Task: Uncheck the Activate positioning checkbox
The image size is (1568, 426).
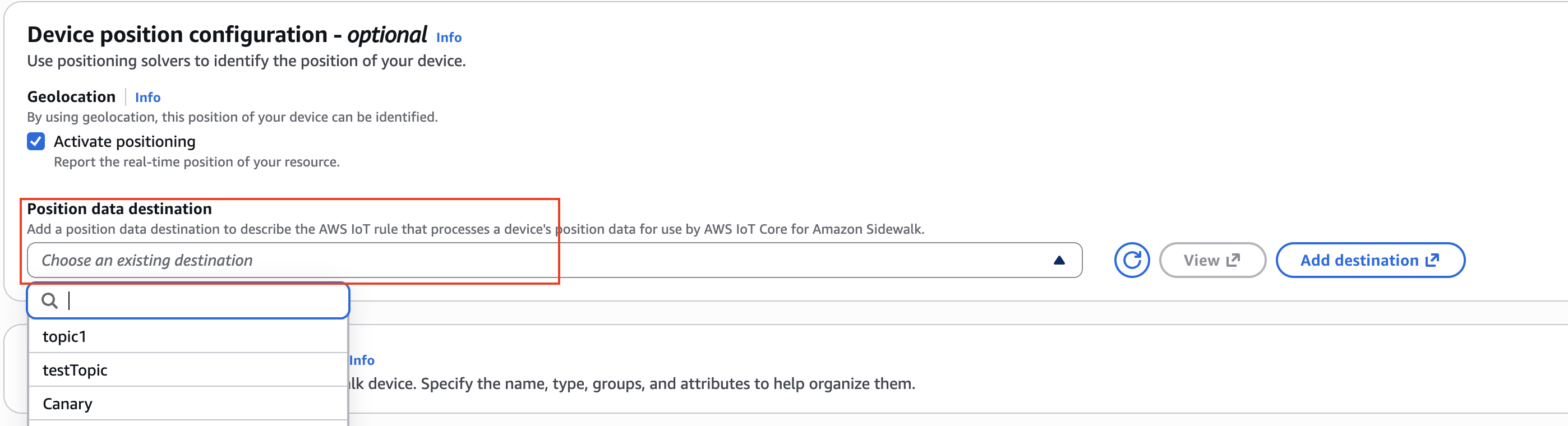Action: 36,141
